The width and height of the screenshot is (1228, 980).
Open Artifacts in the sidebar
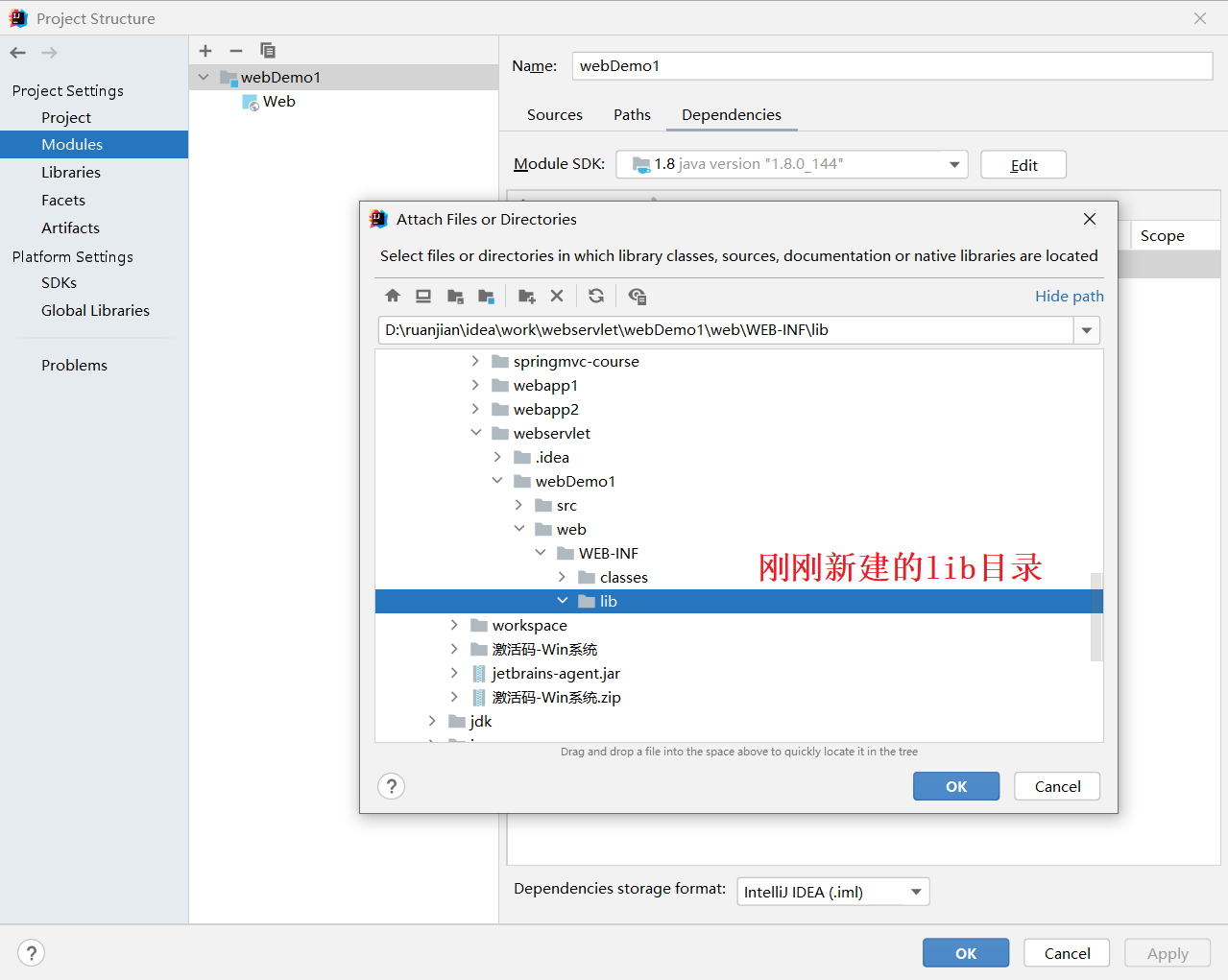(70, 228)
